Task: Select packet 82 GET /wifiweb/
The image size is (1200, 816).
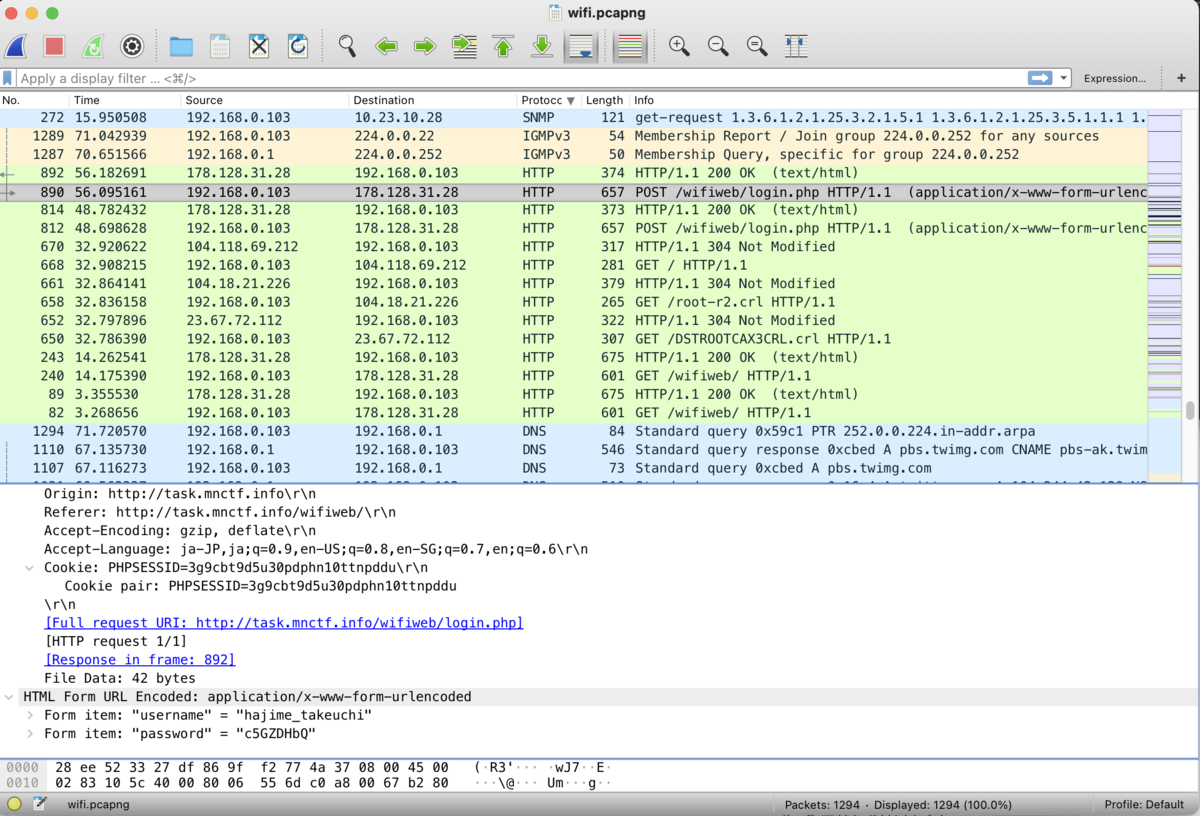Action: click(574, 413)
